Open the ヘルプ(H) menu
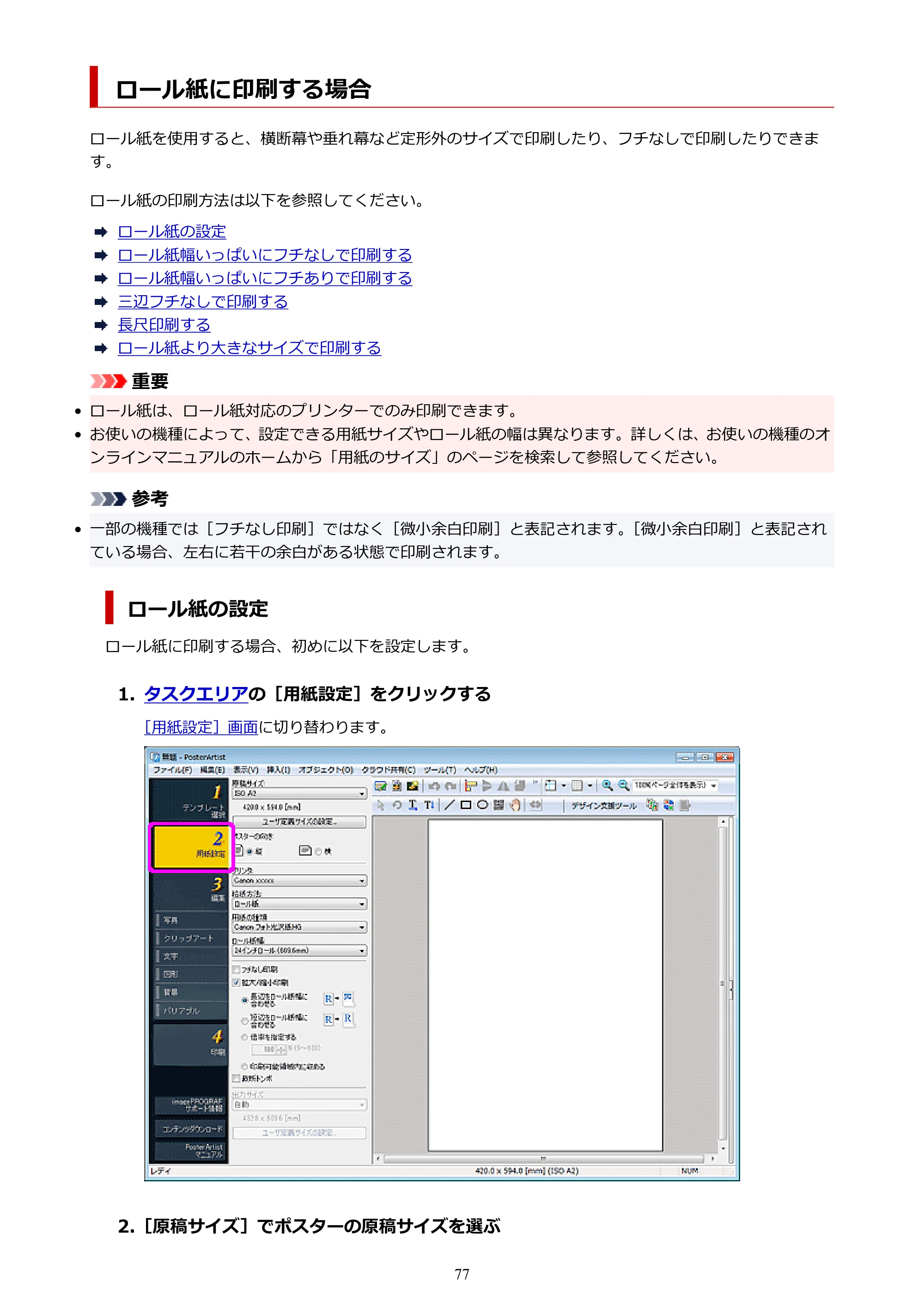924x1307 pixels. click(x=480, y=770)
